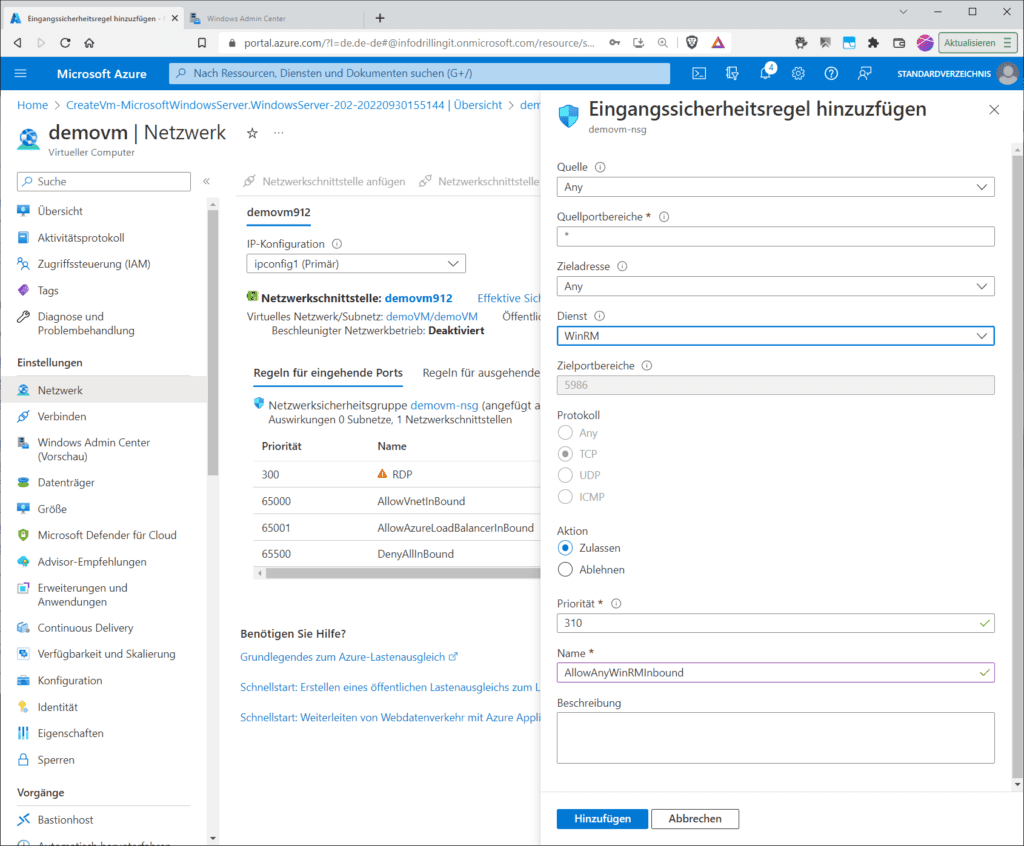Screen dimensions: 1024x846
Task: Close the Eingangssicherheitsregel panel
Action: [994, 110]
